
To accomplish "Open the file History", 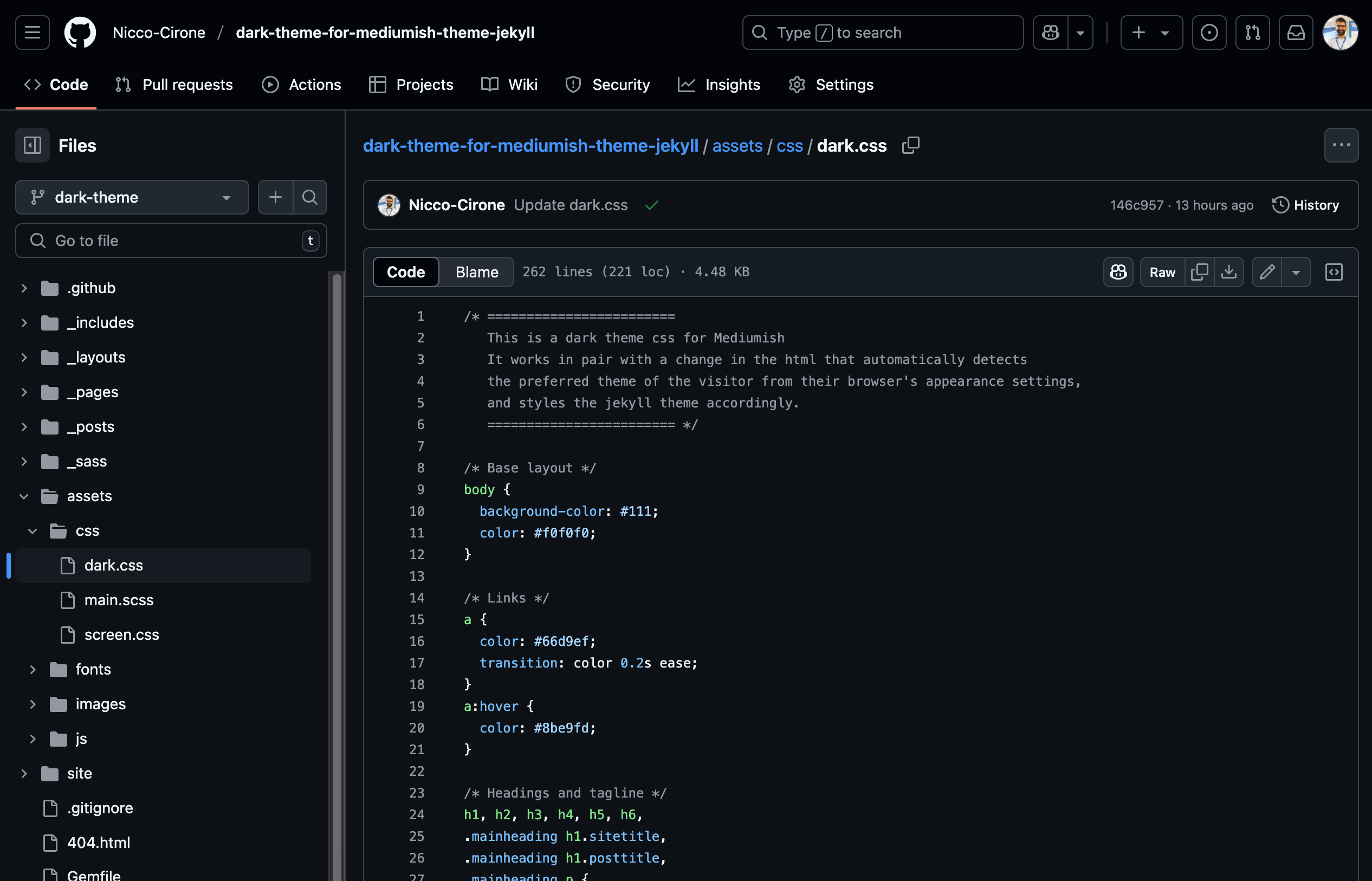I will click(x=1306, y=205).
